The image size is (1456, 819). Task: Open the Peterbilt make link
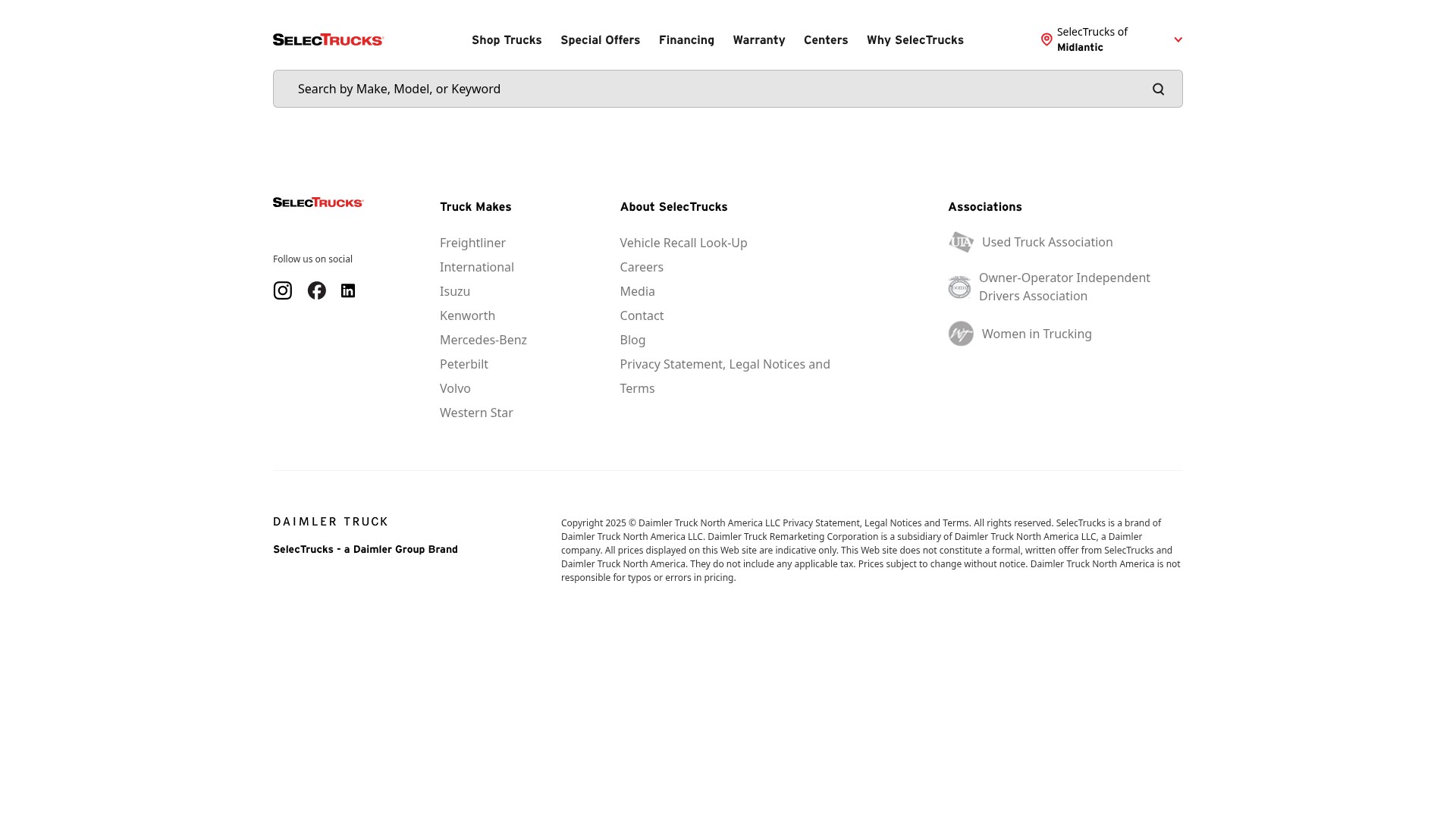(464, 364)
